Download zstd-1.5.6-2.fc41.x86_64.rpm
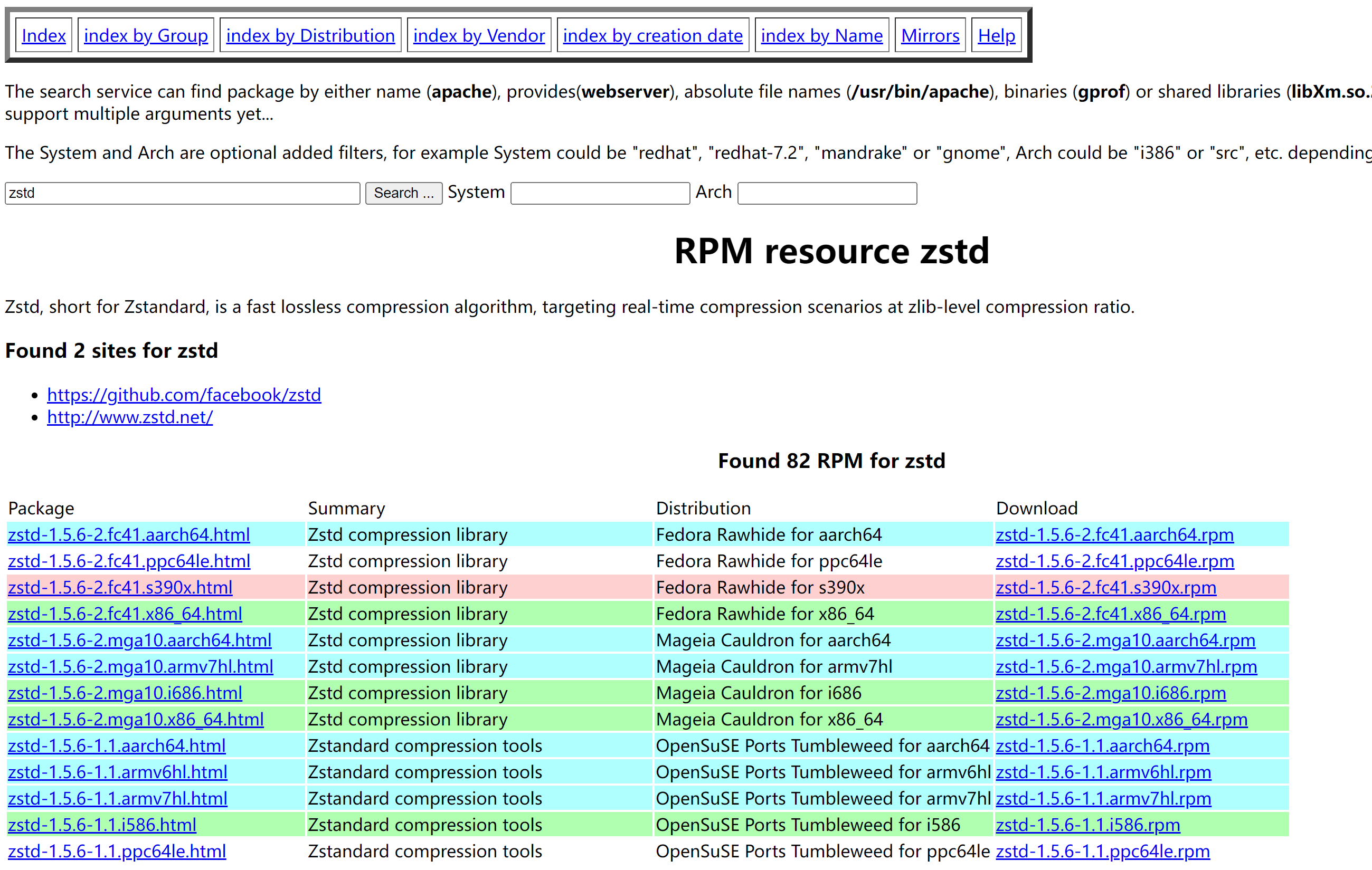 tap(1111, 614)
